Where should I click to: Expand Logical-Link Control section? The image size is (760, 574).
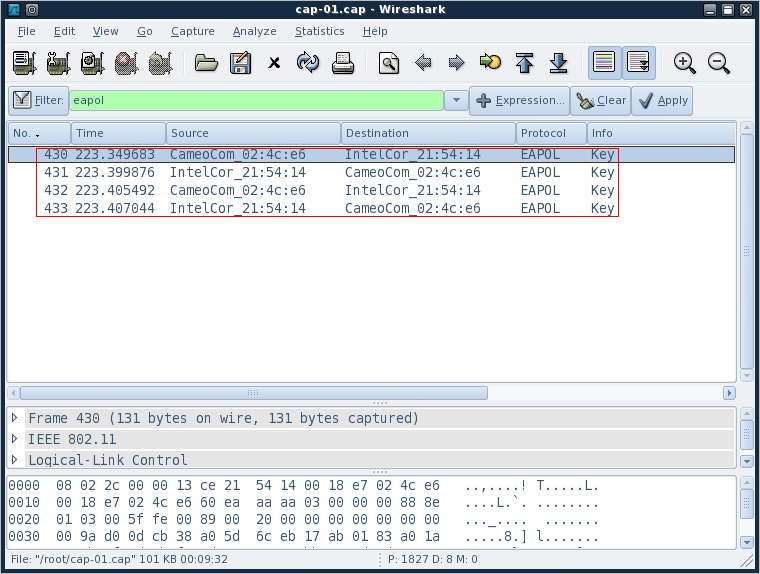pos(15,459)
